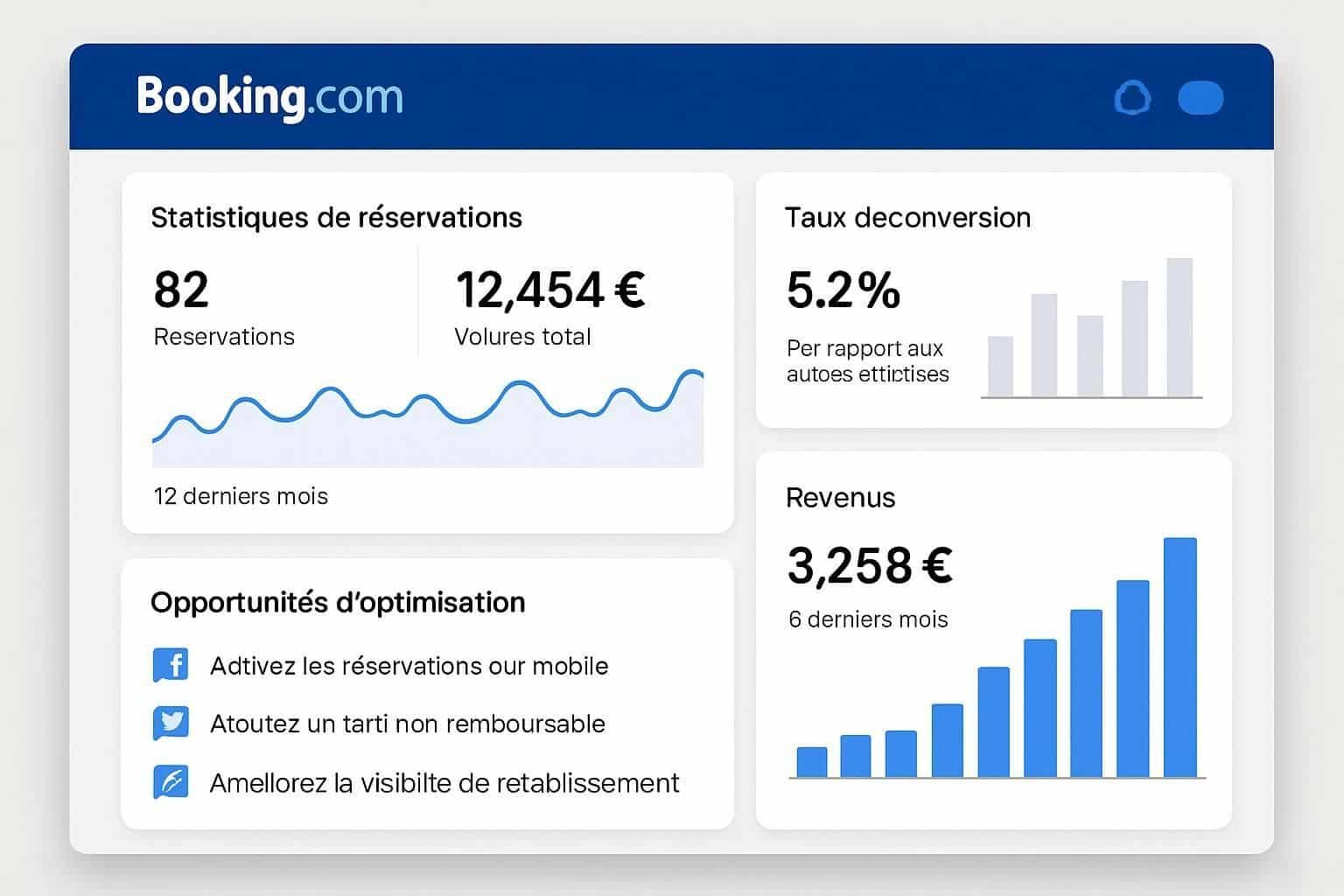Click the 12,454 € total volume value

[549, 290]
